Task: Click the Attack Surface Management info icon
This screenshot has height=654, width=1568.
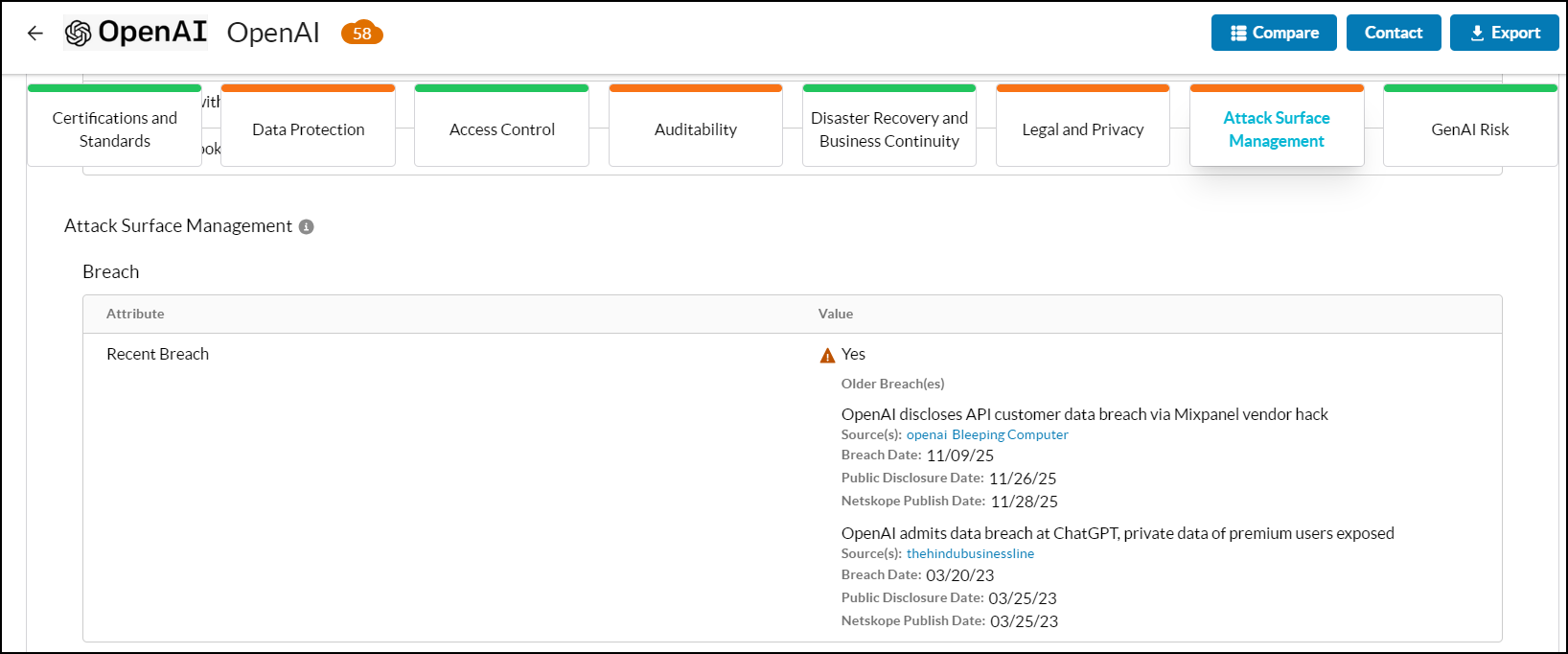Action: tap(307, 227)
